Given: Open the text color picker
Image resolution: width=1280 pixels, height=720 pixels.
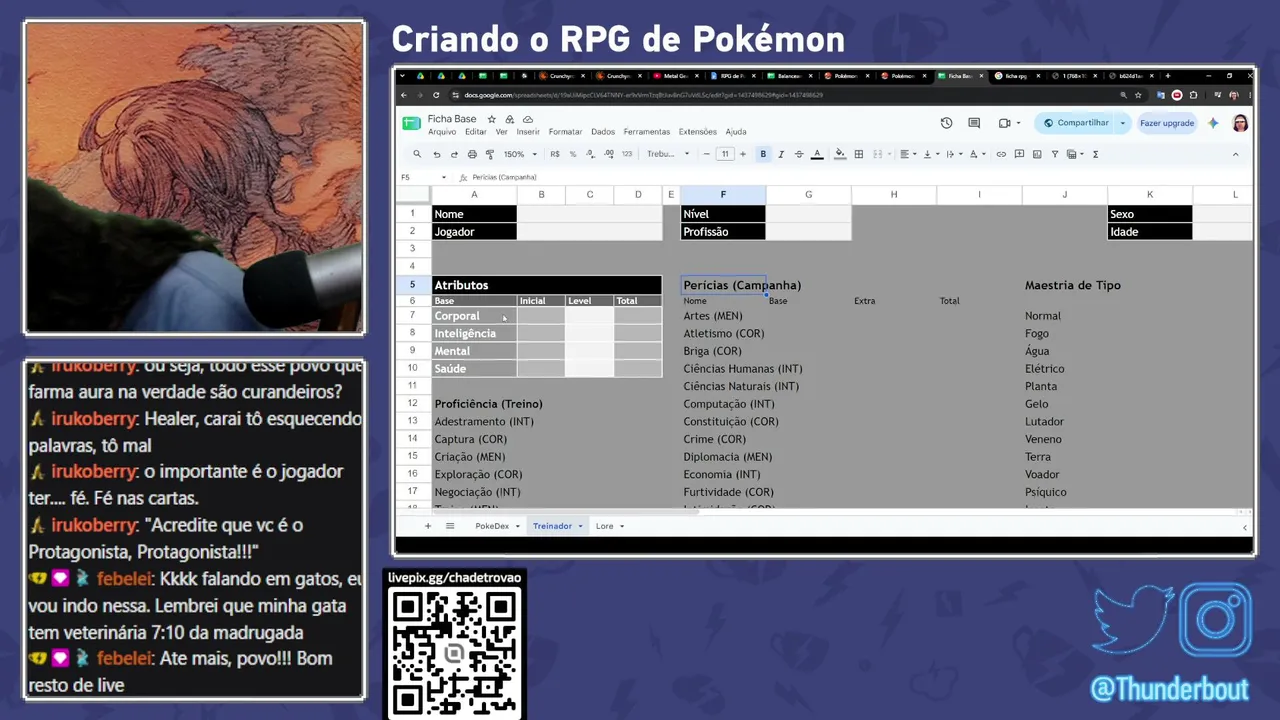Looking at the screenshot, I should click(817, 154).
